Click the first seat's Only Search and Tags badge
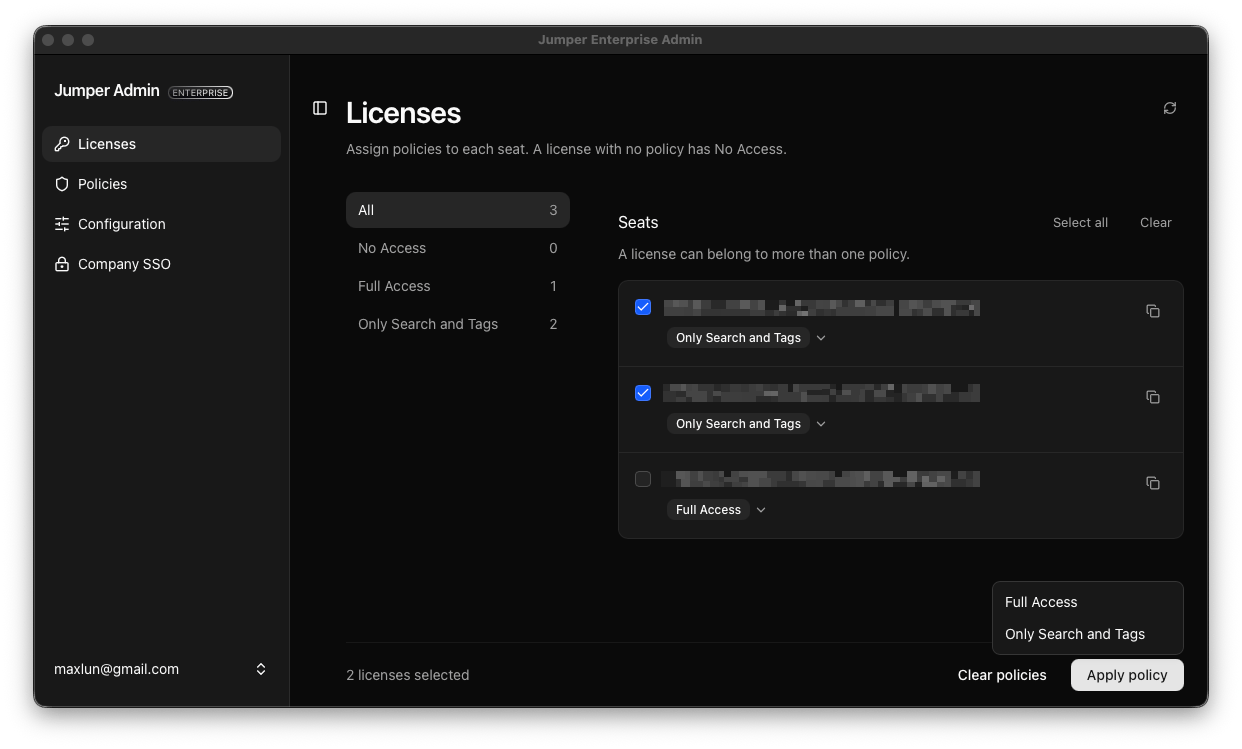Viewport: 1242px width, 749px height. click(738, 338)
